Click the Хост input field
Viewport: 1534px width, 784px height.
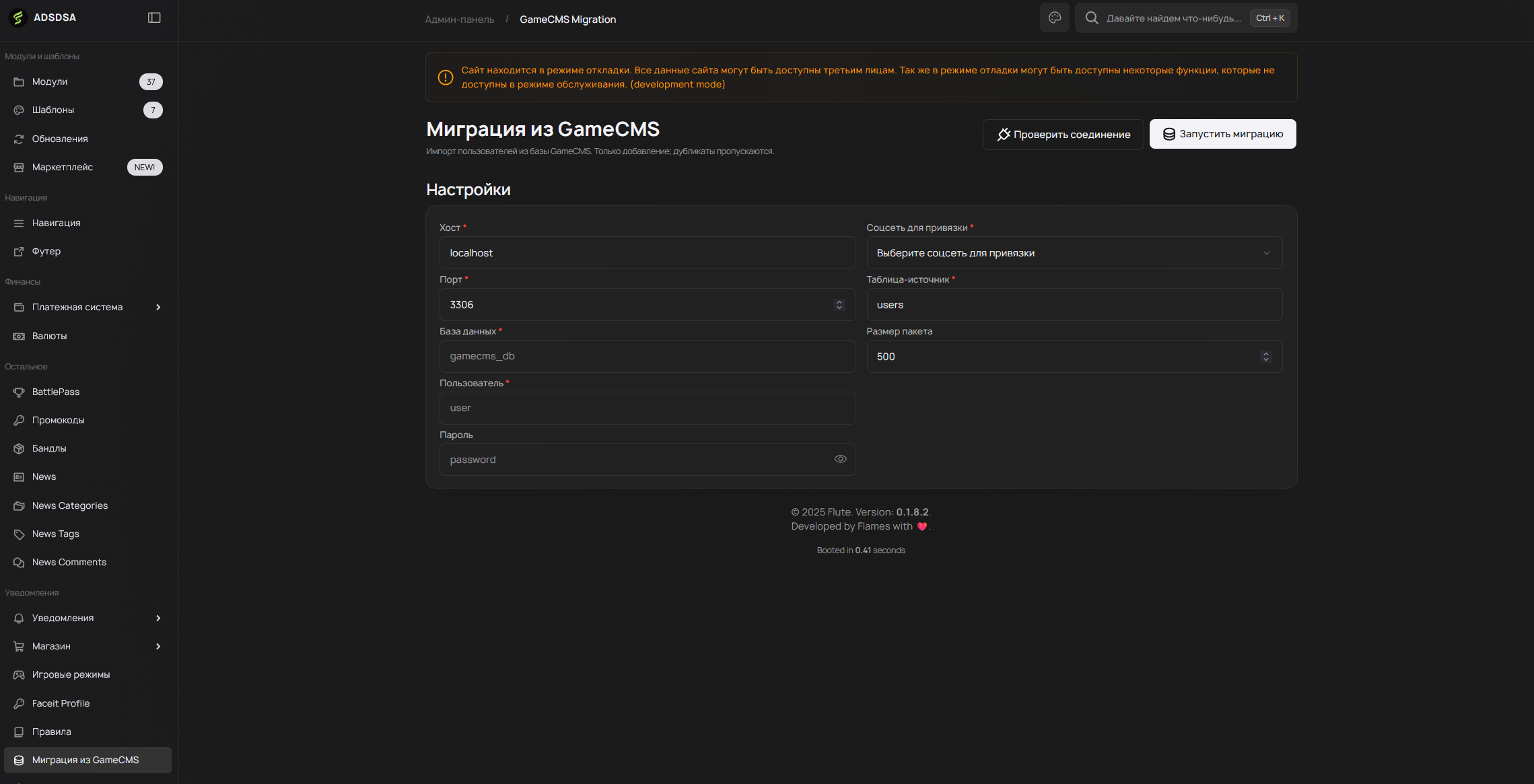647,252
